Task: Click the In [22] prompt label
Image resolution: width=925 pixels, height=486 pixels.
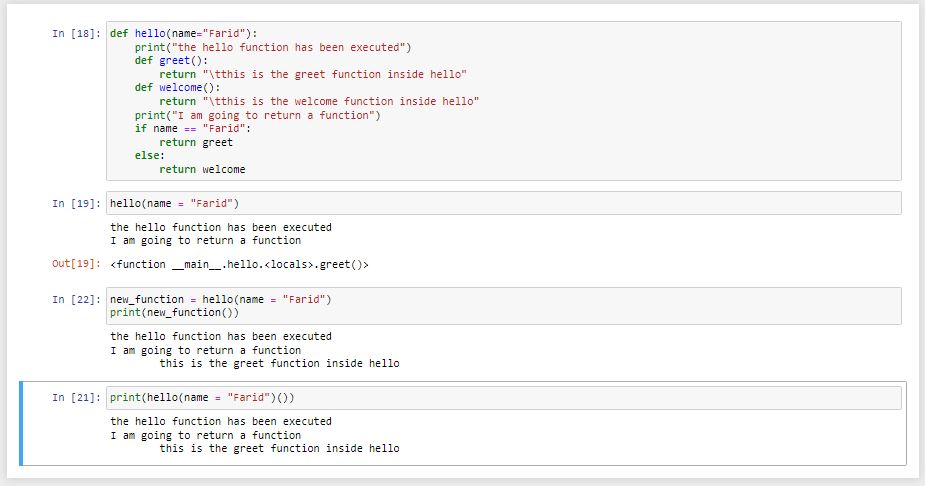Action: pyautogui.click(x=76, y=299)
